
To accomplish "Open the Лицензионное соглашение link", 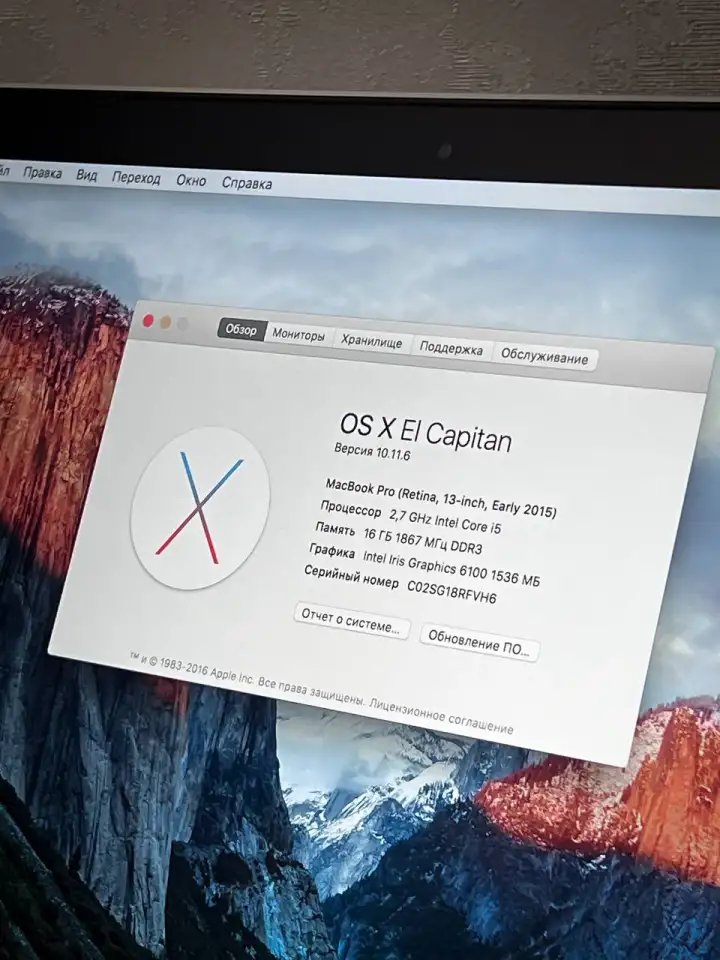I will 440,716.
